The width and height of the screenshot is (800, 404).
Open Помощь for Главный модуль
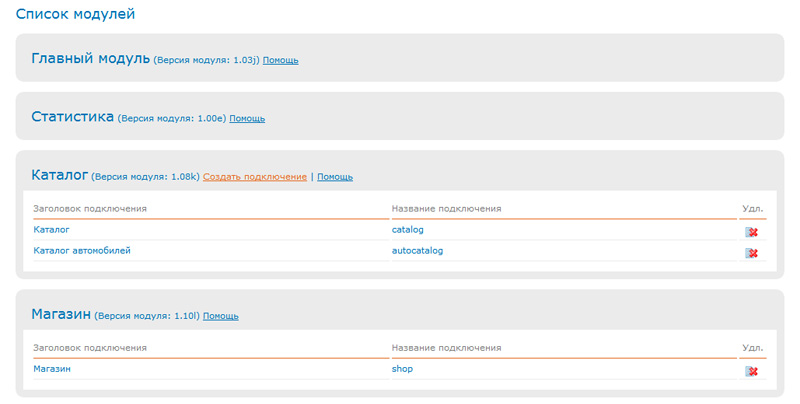pyautogui.click(x=280, y=60)
